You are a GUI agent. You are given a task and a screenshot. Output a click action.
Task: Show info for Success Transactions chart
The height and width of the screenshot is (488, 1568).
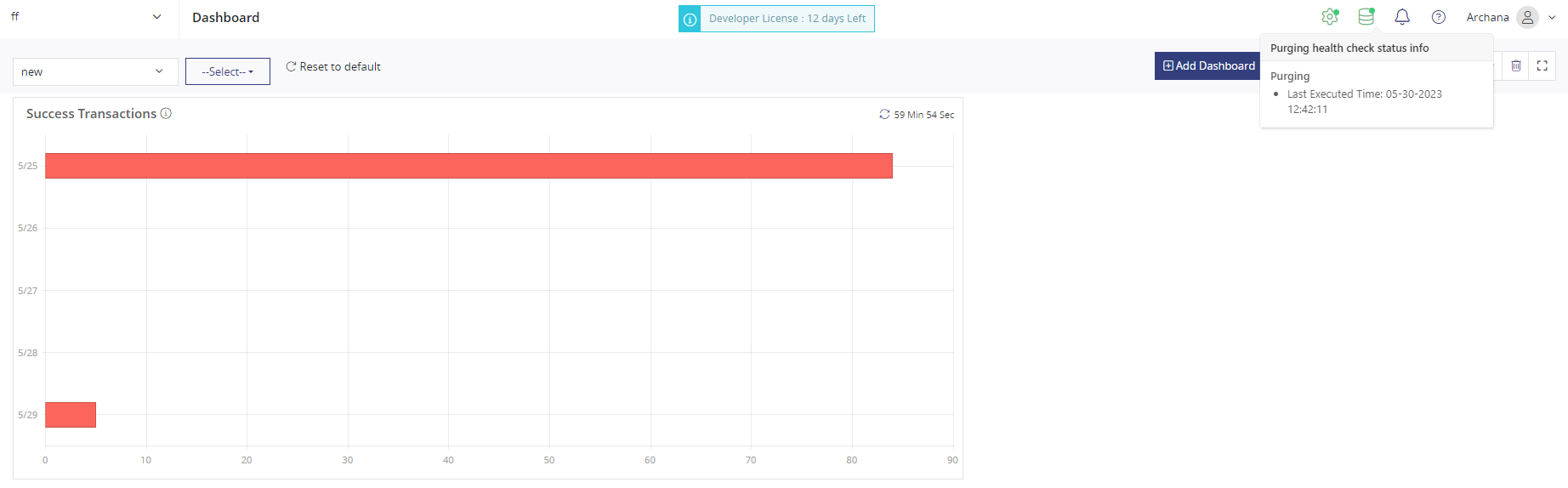click(x=167, y=113)
